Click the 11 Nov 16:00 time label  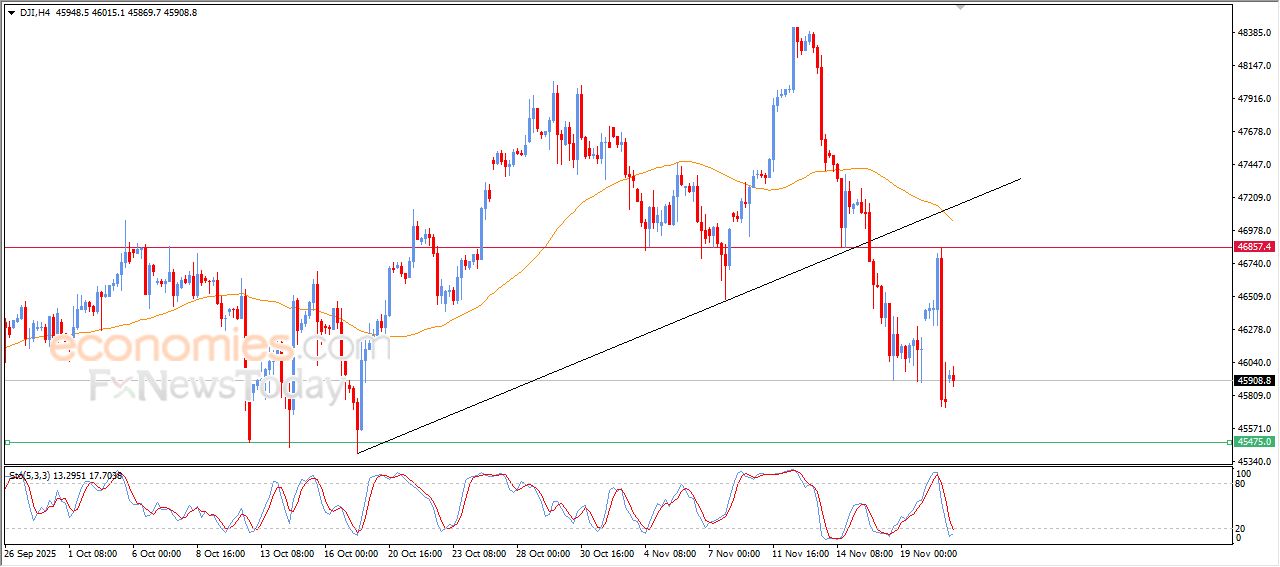tap(799, 552)
